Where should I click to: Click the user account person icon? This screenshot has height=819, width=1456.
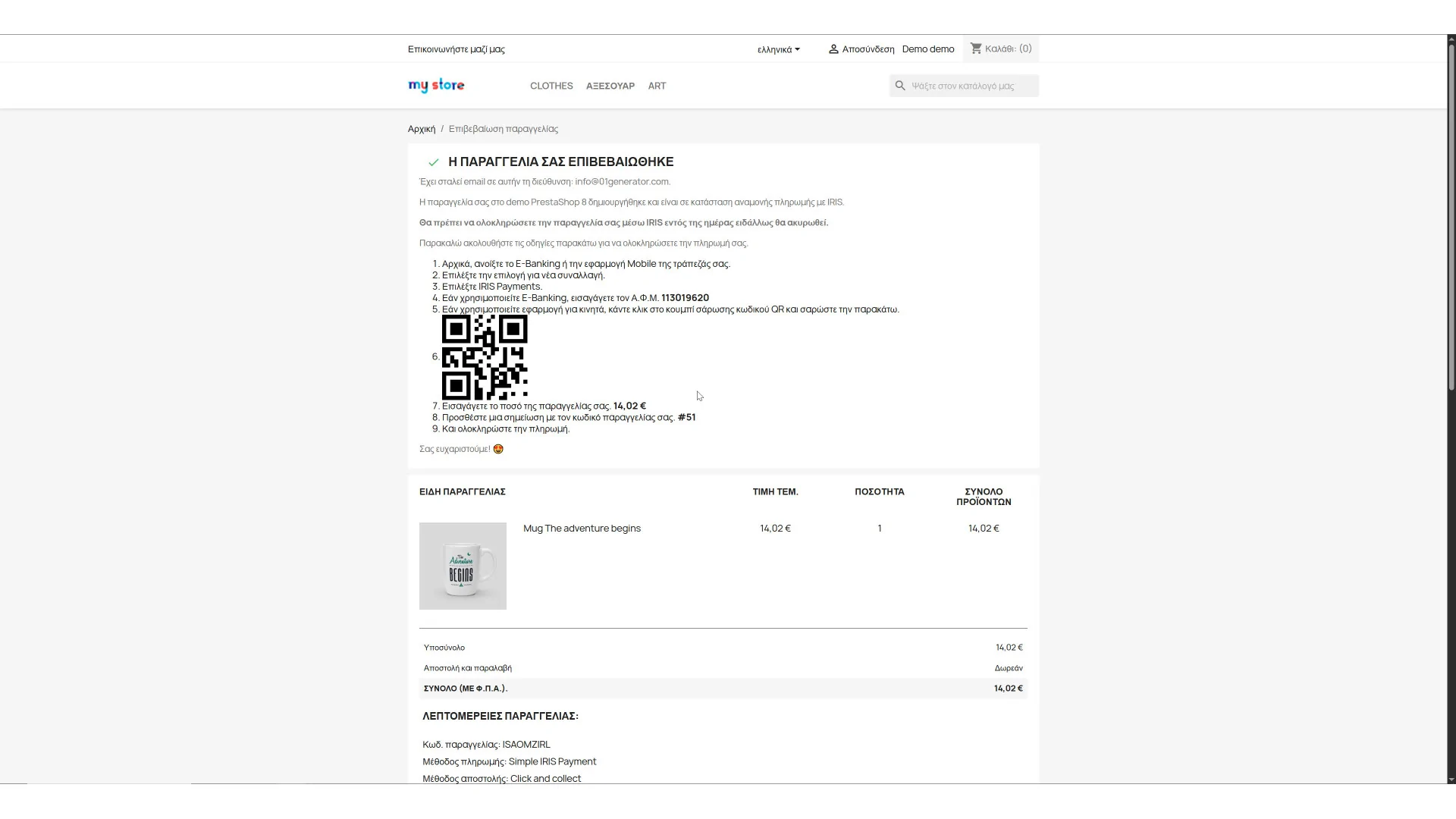(833, 49)
